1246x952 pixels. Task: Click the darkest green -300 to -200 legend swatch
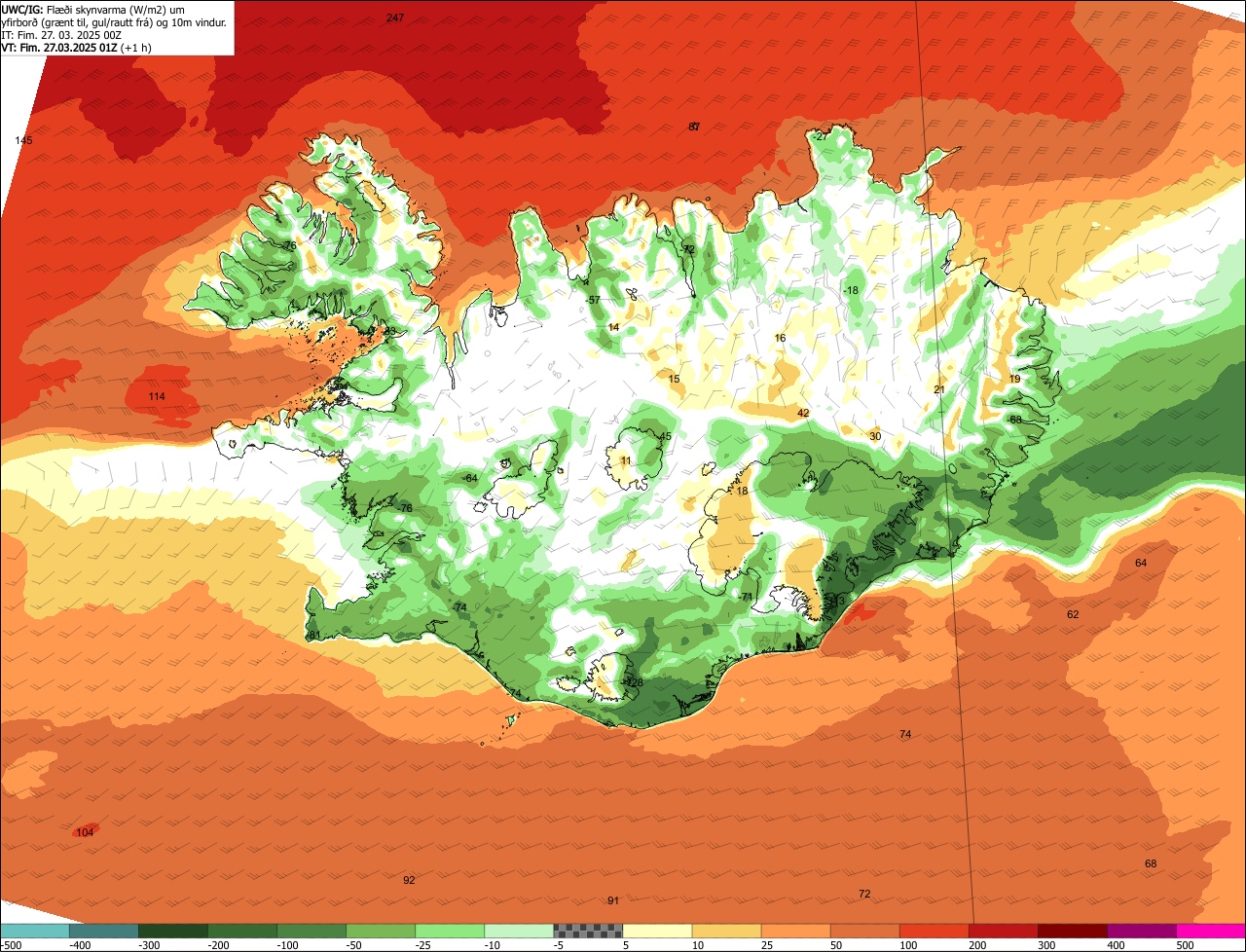pyautogui.click(x=173, y=931)
